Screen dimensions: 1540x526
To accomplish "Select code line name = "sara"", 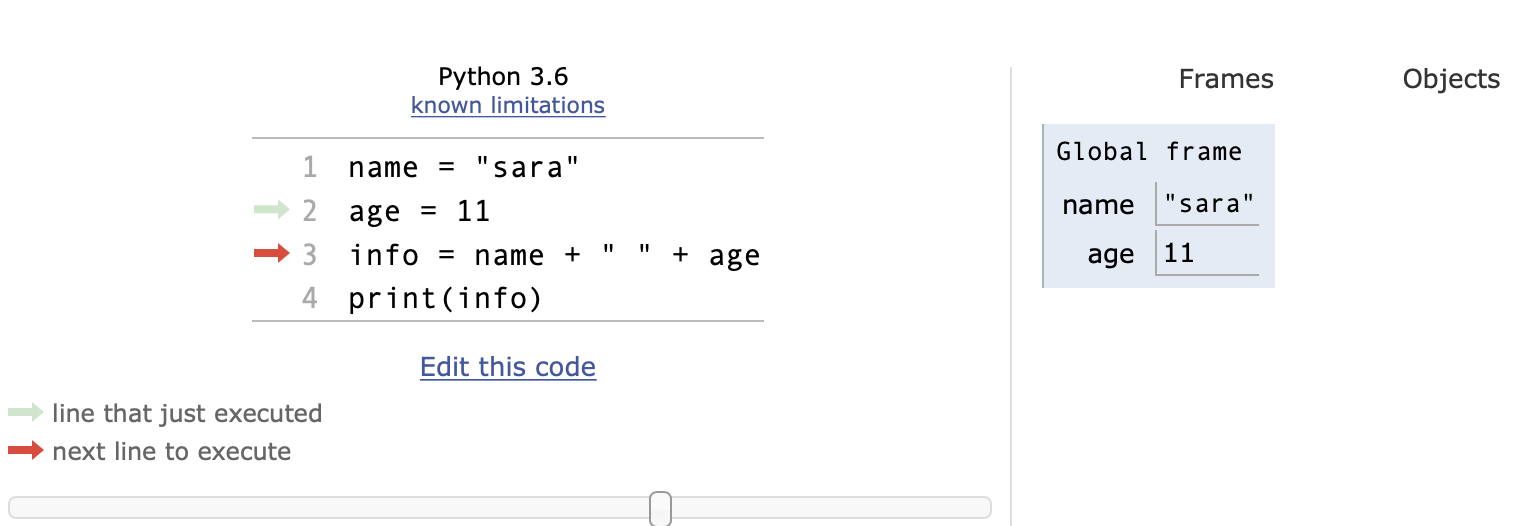I will point(465,167).
